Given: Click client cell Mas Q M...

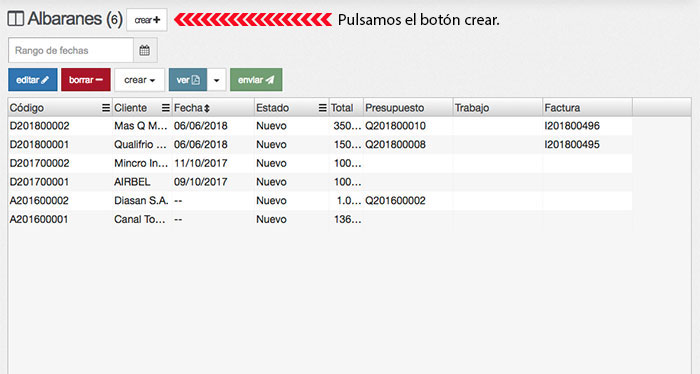Looking at the screenshot, I should [x=141, y=126].
